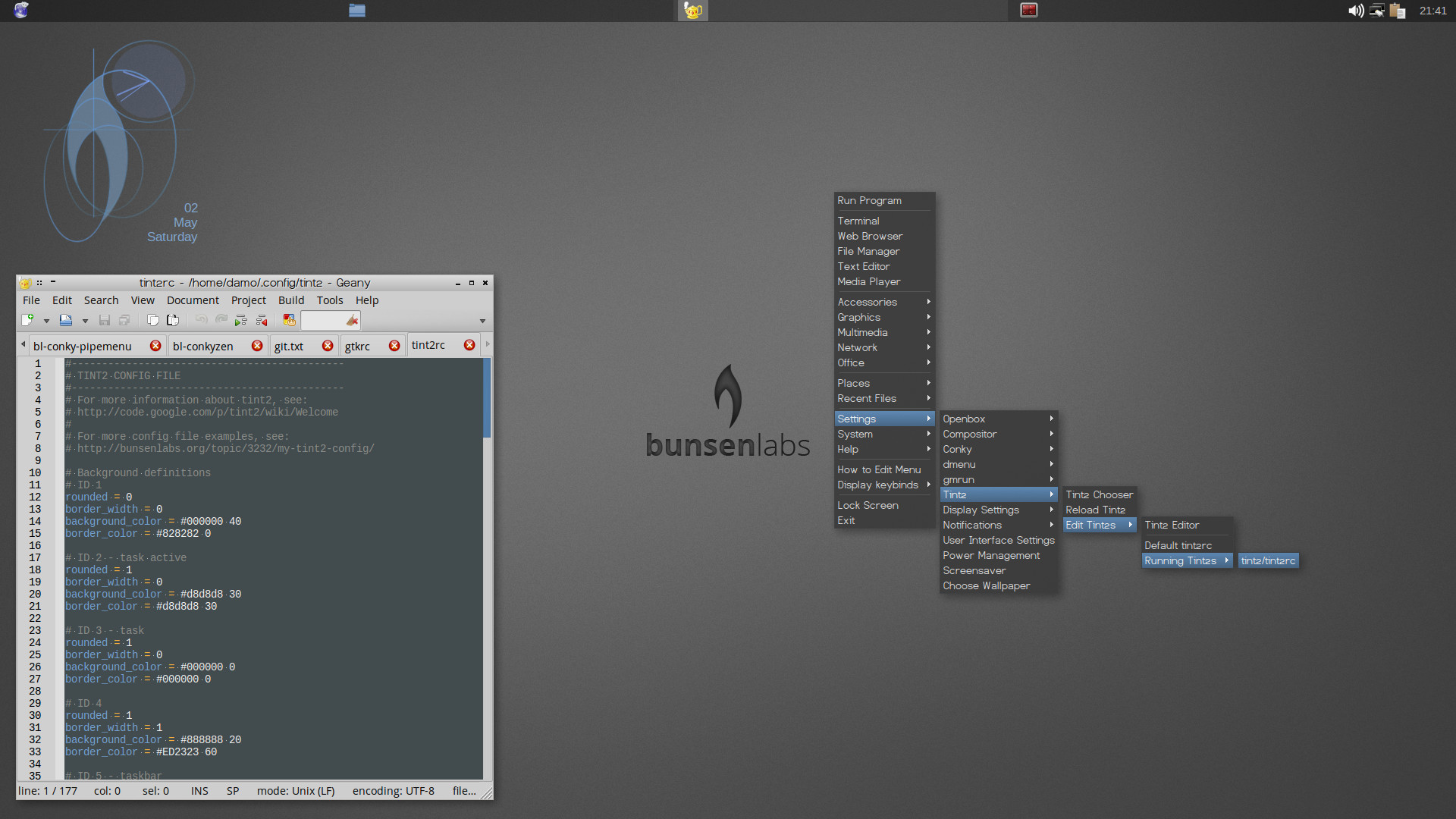
Task: Open the color chooser icon
Action: click(x=289, y=321)
